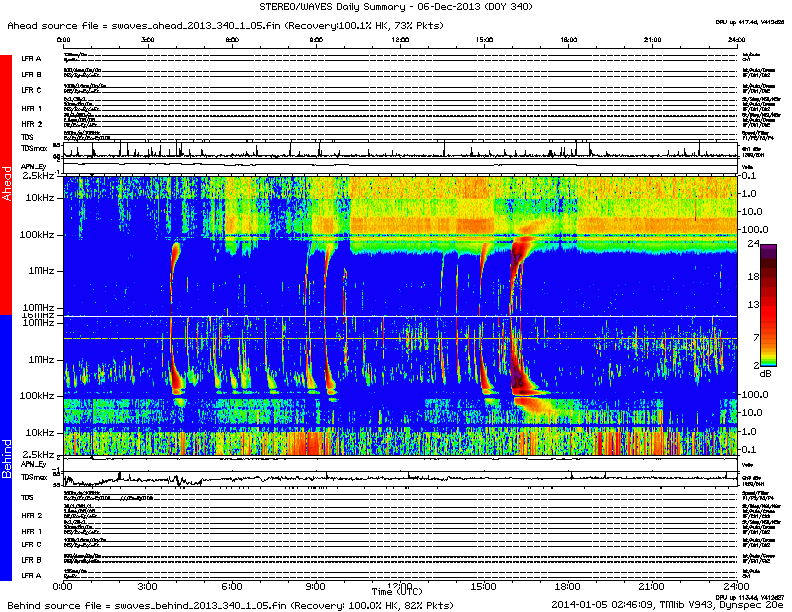
Task: Select the LFR C label in Behind panel
Action: [x=31, y=544]
